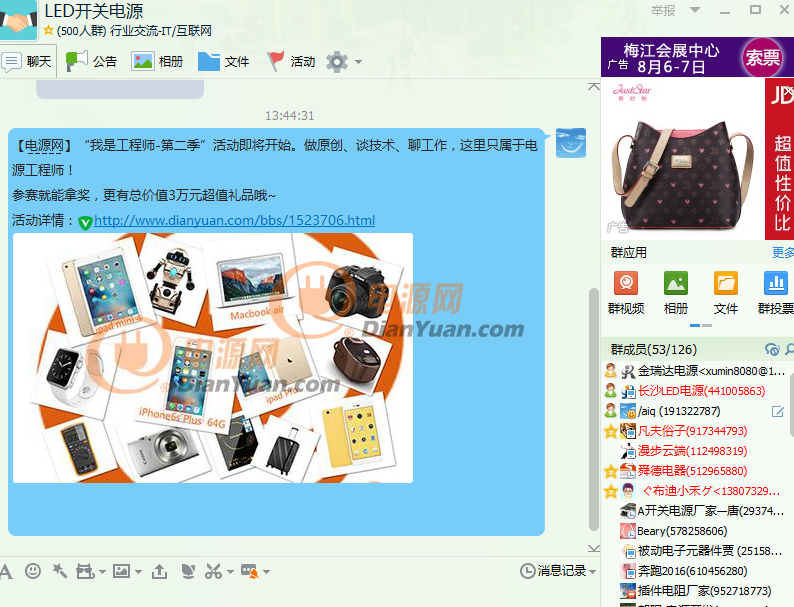
Task: Open the prize collage image in message
Action: (213, 358)
